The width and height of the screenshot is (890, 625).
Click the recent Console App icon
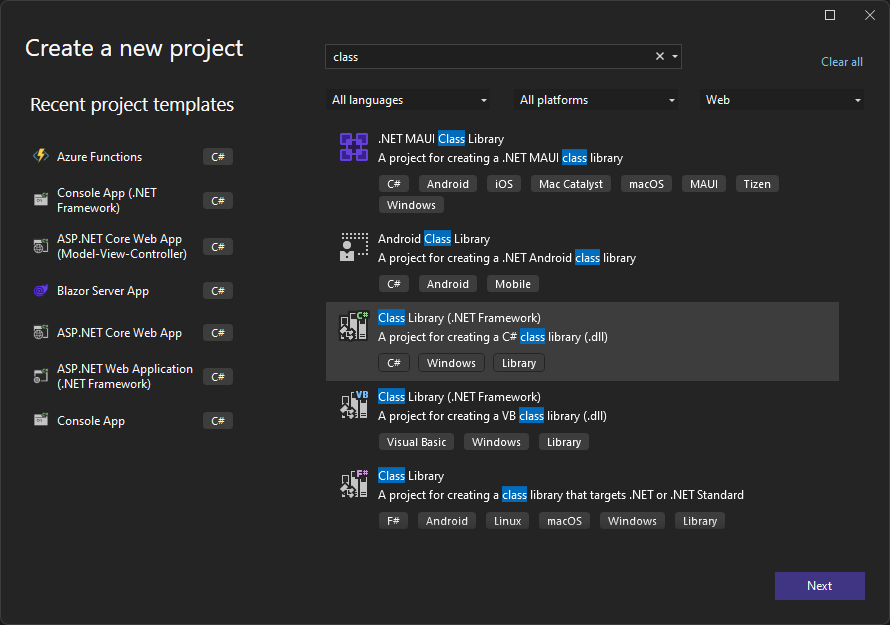pyautogui.click(x=41, y=420)
